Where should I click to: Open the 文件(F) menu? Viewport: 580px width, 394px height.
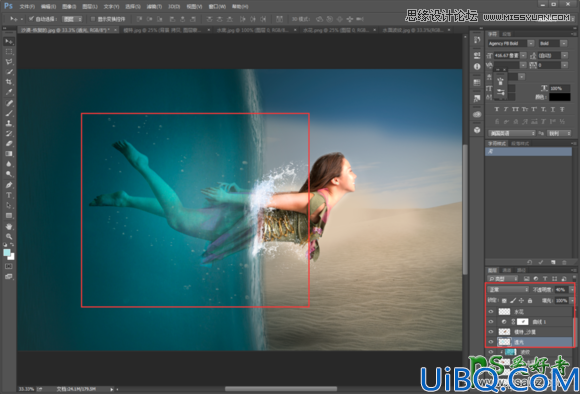click(27, 6)
